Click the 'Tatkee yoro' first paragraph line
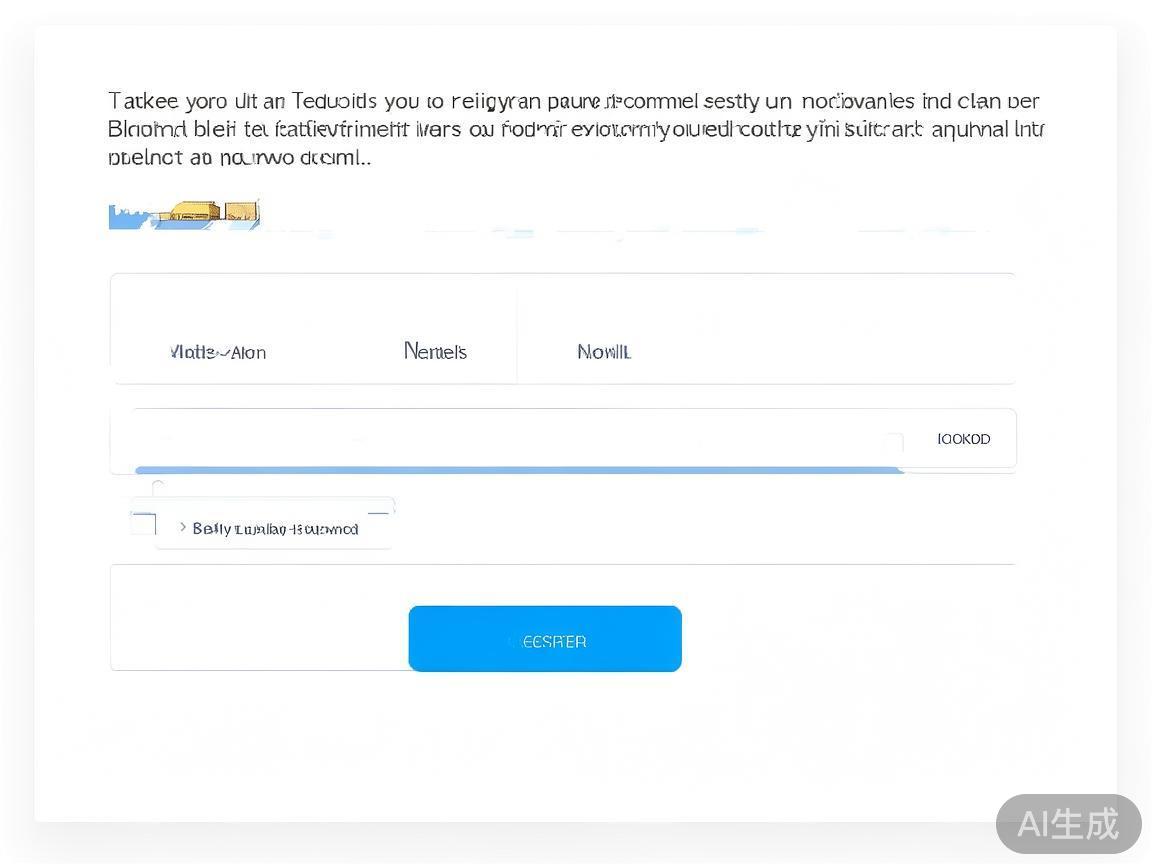 coord(573,101)
